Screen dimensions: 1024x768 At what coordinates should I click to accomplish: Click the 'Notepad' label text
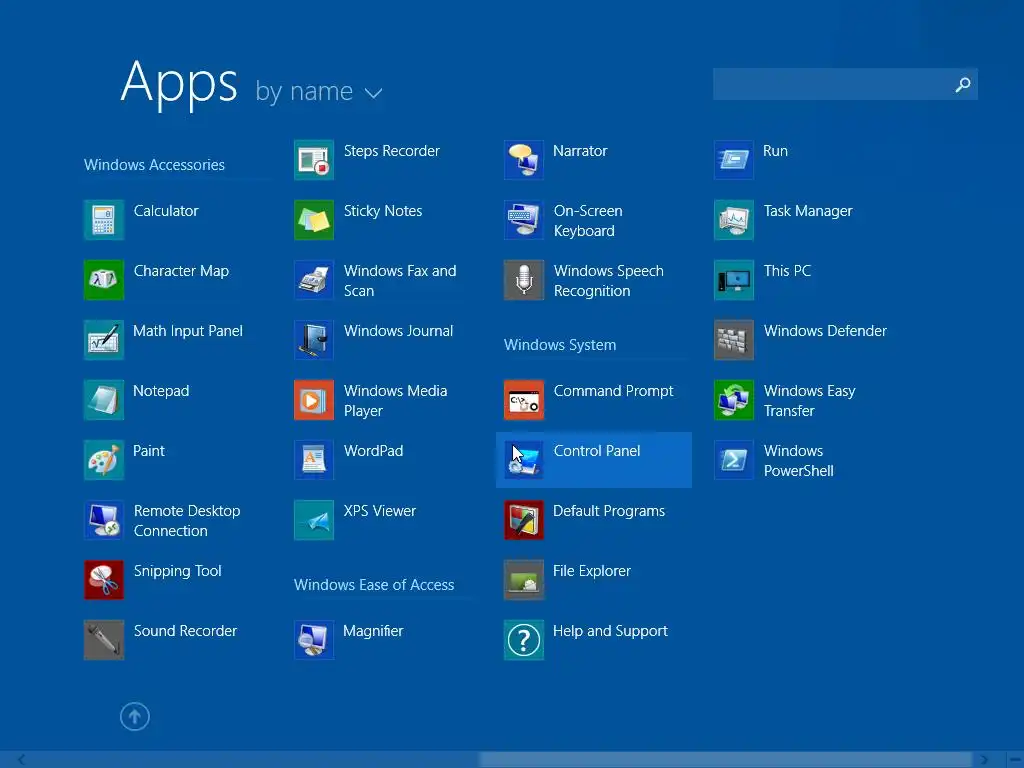pos(161,391)
